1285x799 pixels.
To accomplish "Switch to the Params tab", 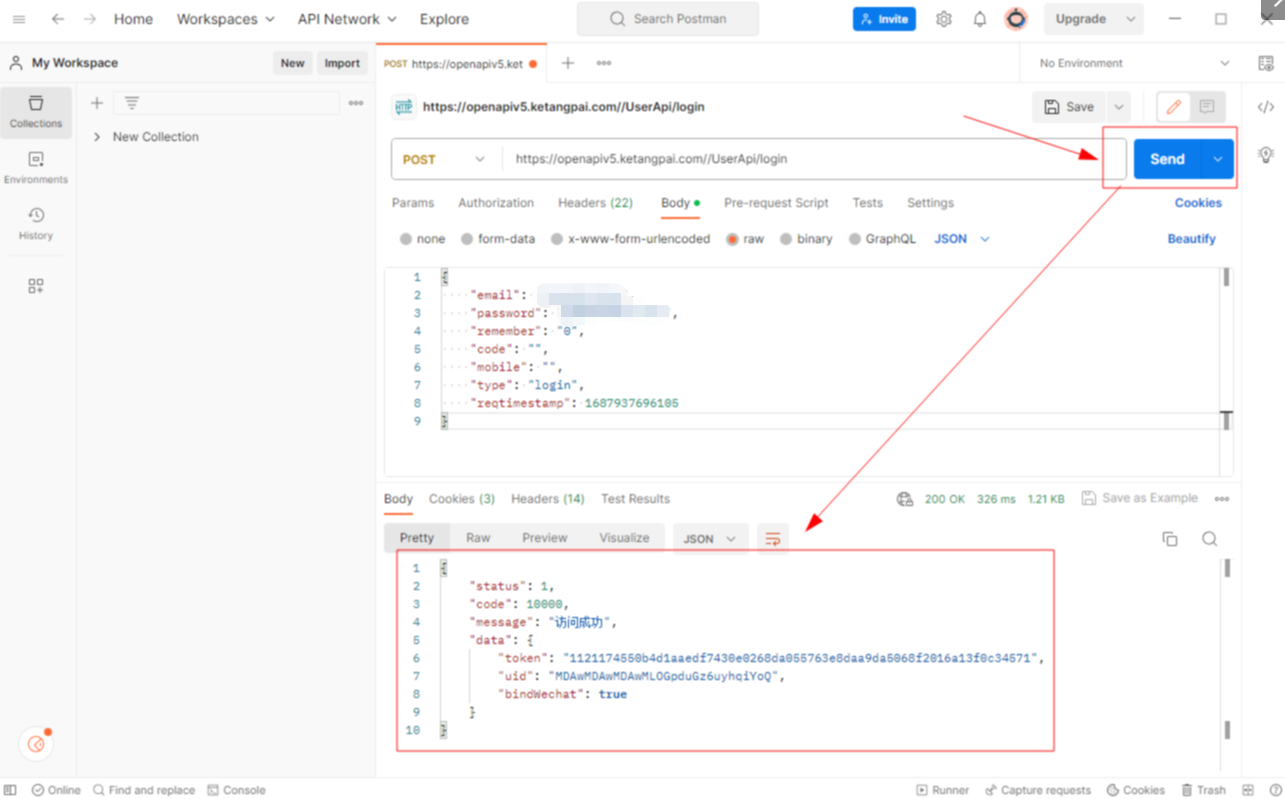I will point(413,203).
